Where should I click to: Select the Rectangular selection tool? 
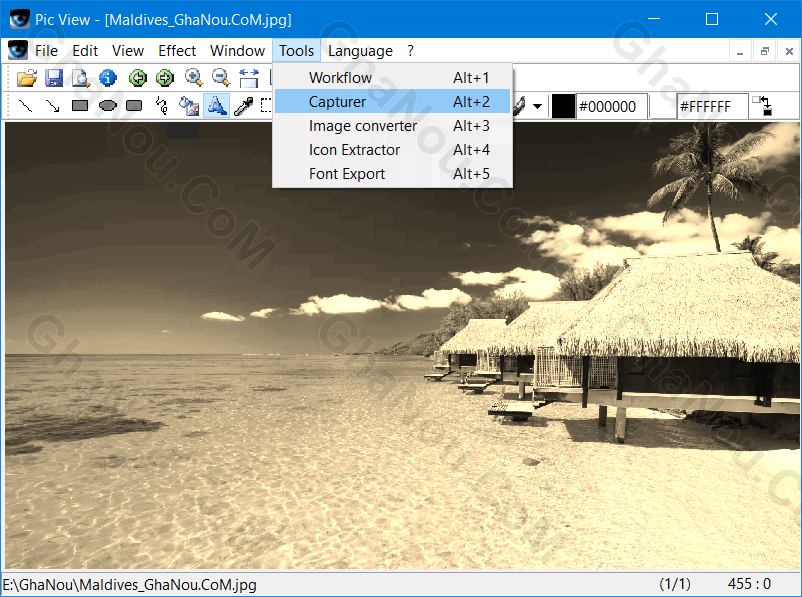click(266, 106)
